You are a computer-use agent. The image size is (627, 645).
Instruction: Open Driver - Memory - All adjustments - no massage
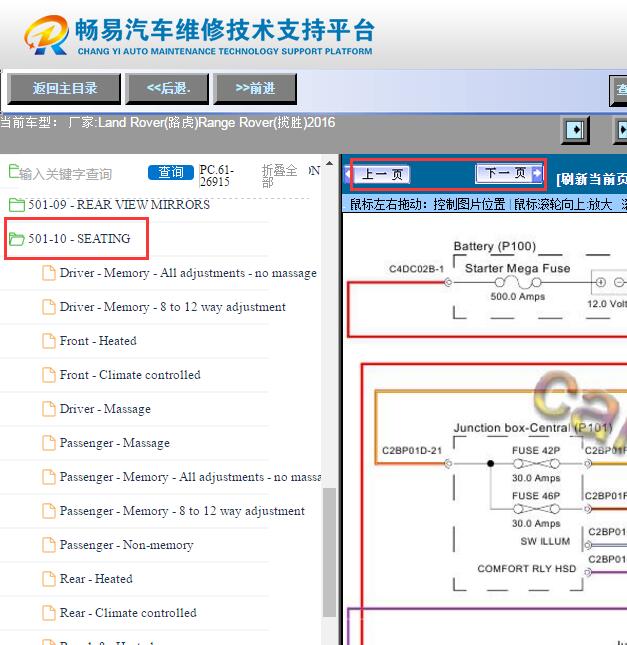[x=188, y=273]
